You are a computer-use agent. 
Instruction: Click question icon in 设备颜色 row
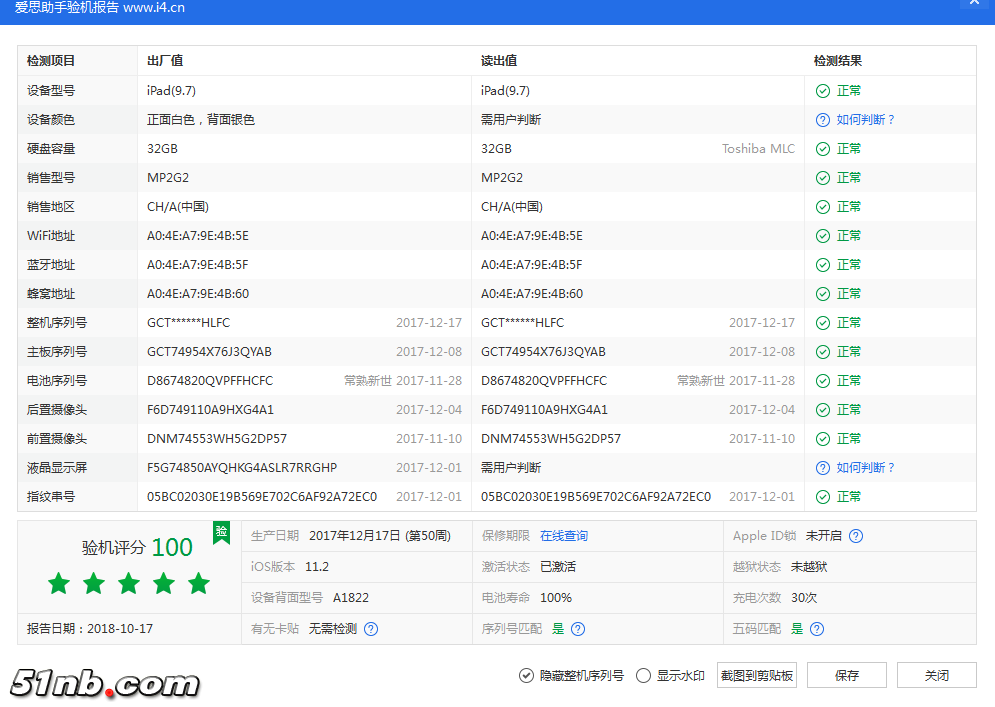pos(822,120)
